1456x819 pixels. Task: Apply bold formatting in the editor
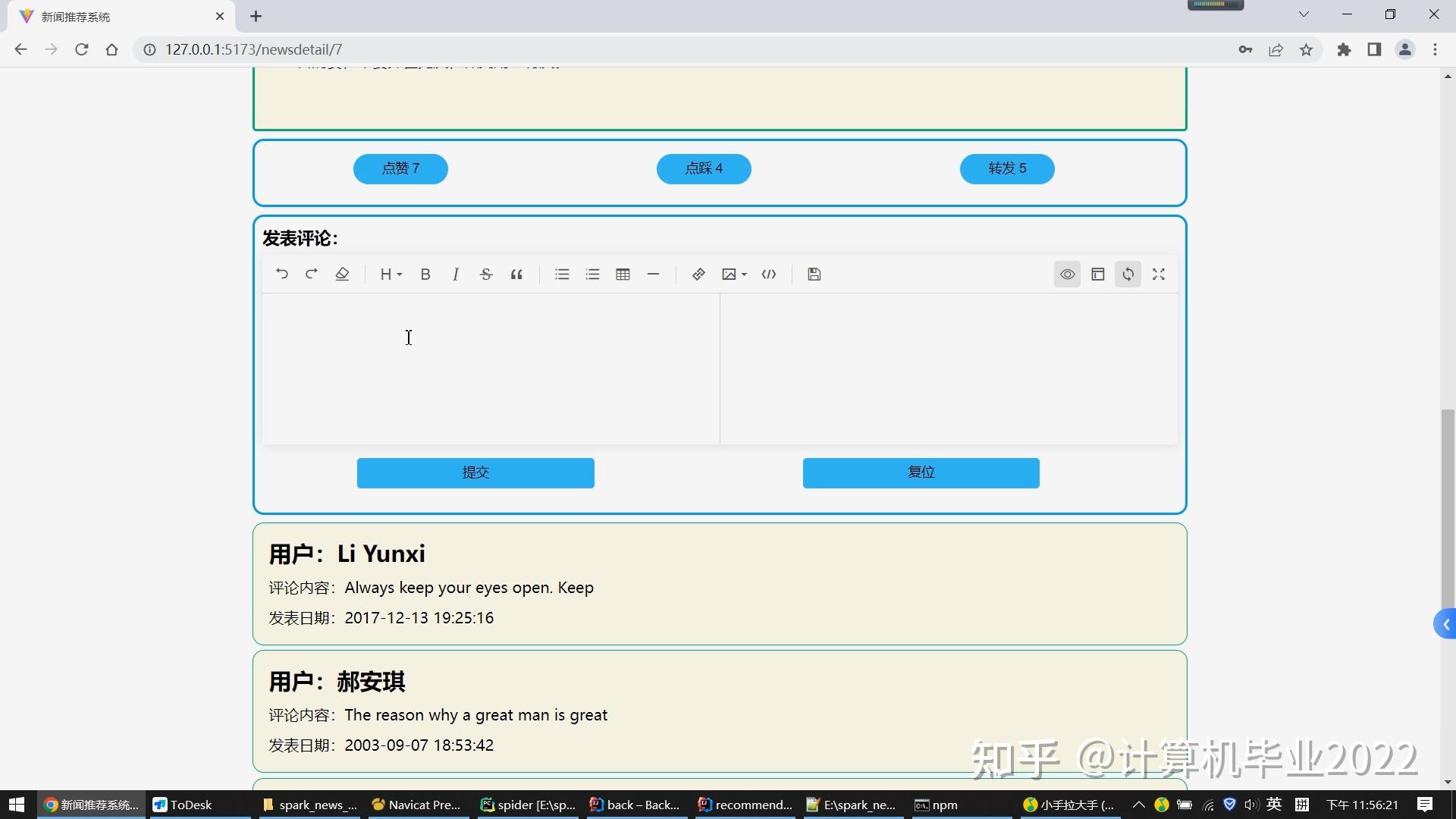[x=425, y=274]
